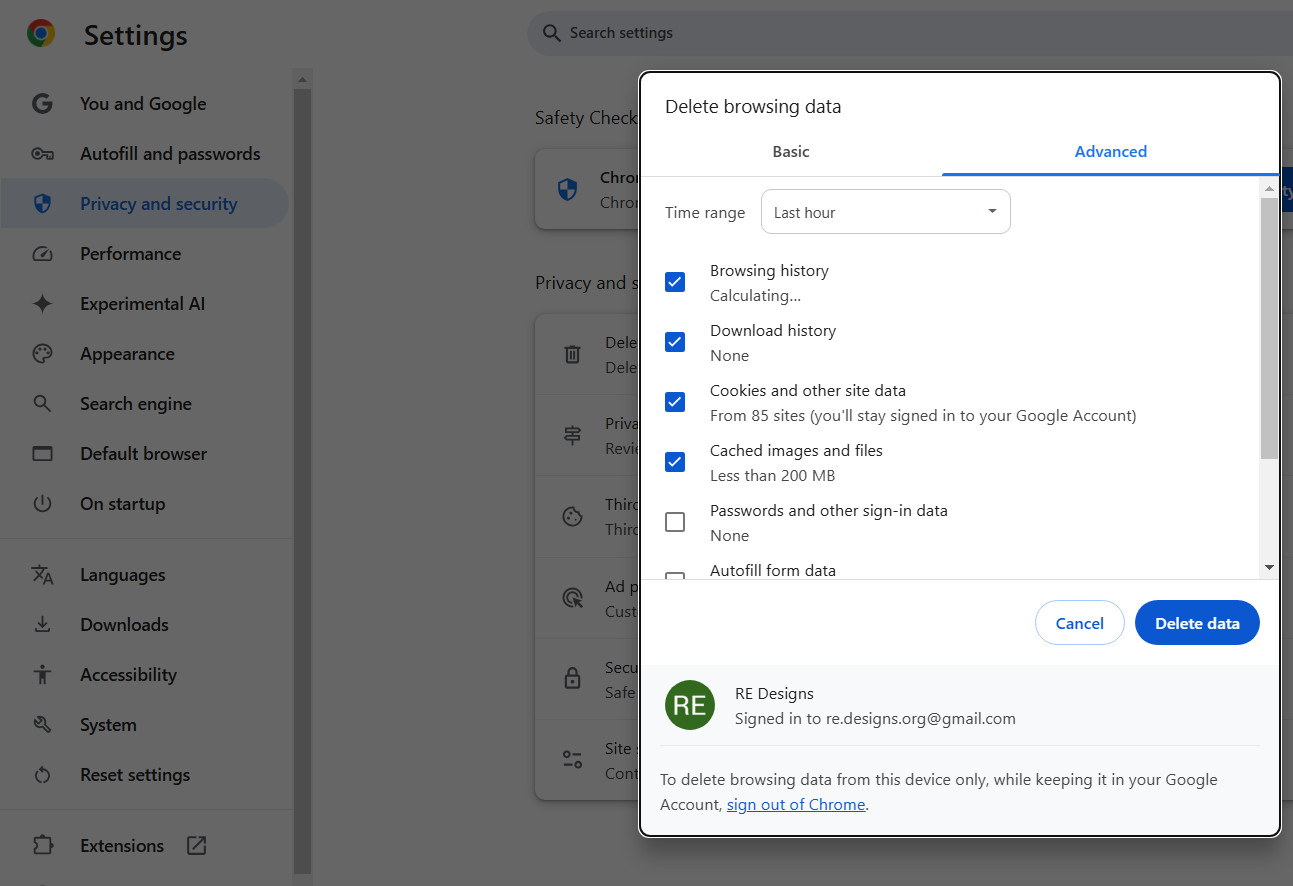Click the Performance speedometer icon
The image size is (1293, 886).
coord(42,254)
